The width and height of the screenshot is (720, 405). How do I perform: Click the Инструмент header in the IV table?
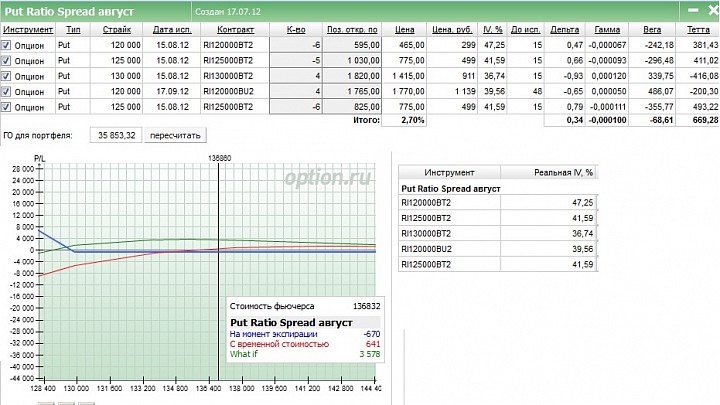[449, 173]
